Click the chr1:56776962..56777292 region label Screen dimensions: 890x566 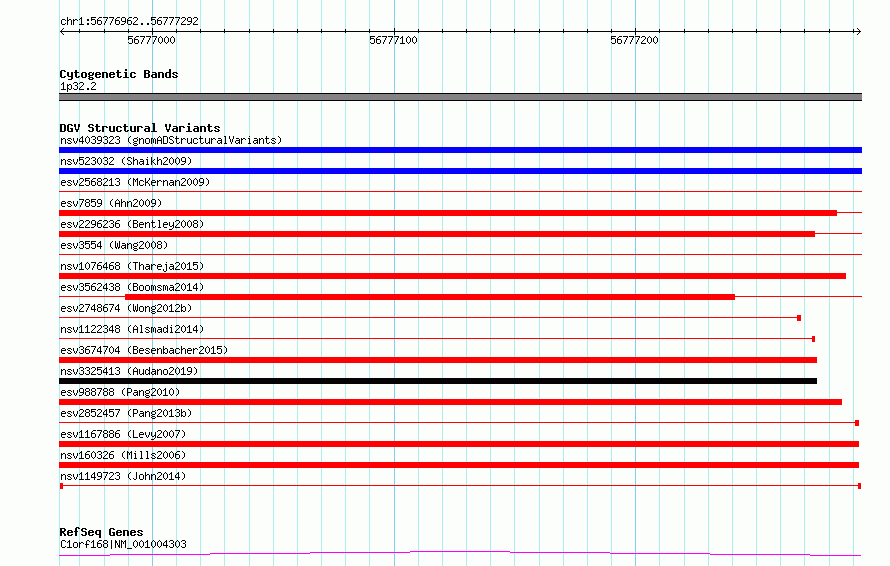pos(129,21)
